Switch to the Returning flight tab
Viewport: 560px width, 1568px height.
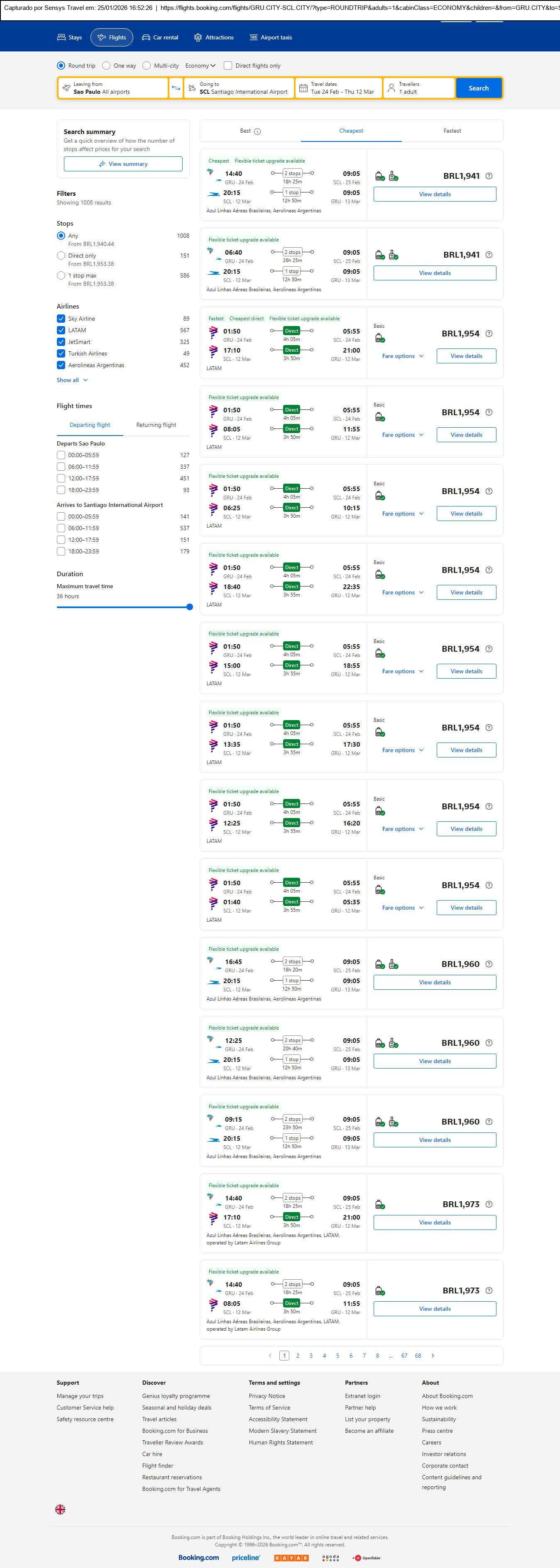156,425
